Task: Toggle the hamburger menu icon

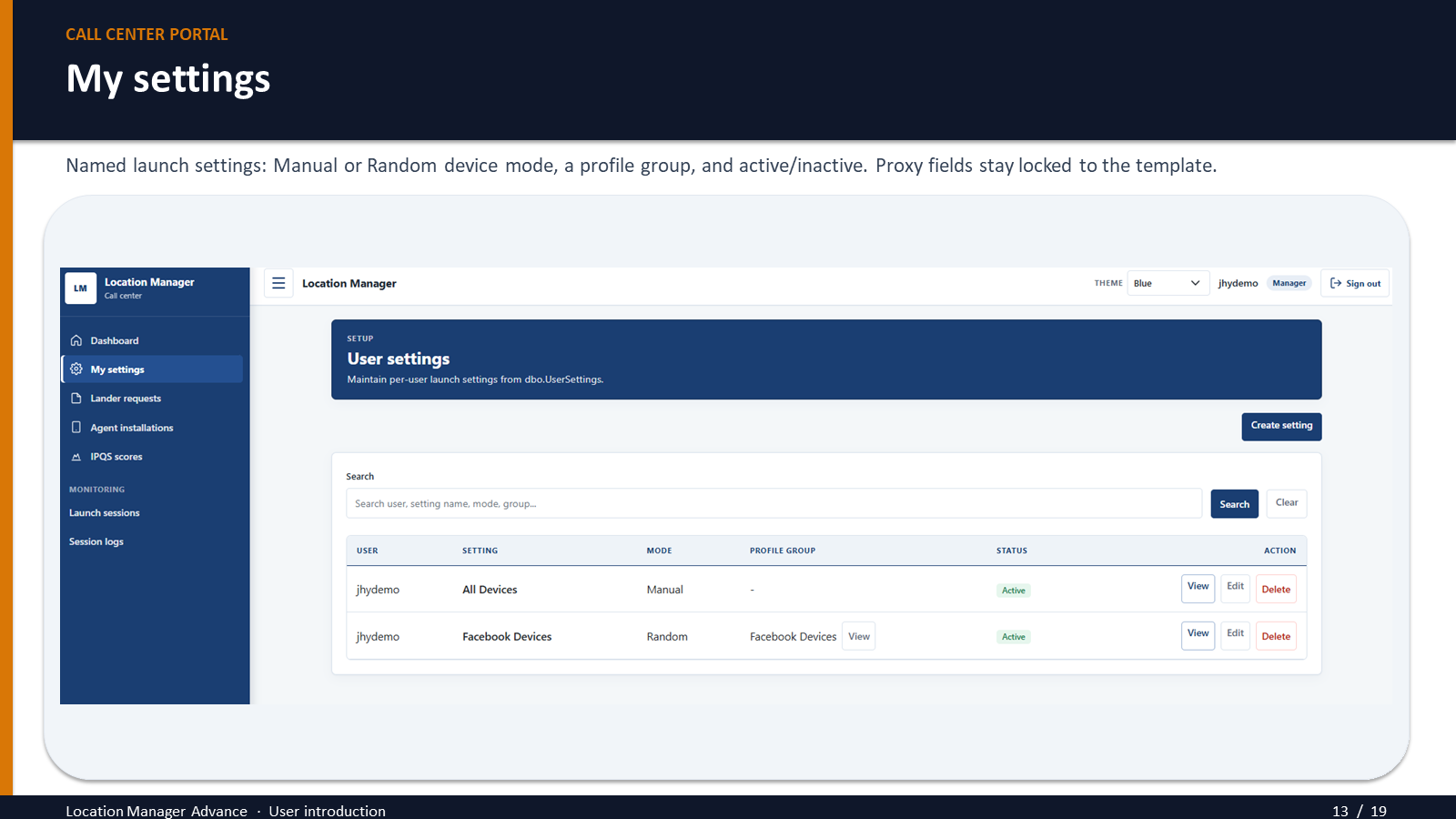Action: [278, 283]
